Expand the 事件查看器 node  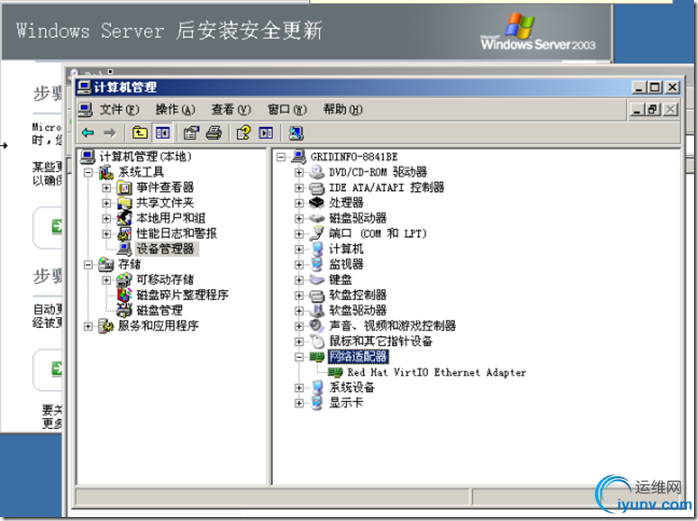click(106, 188)
